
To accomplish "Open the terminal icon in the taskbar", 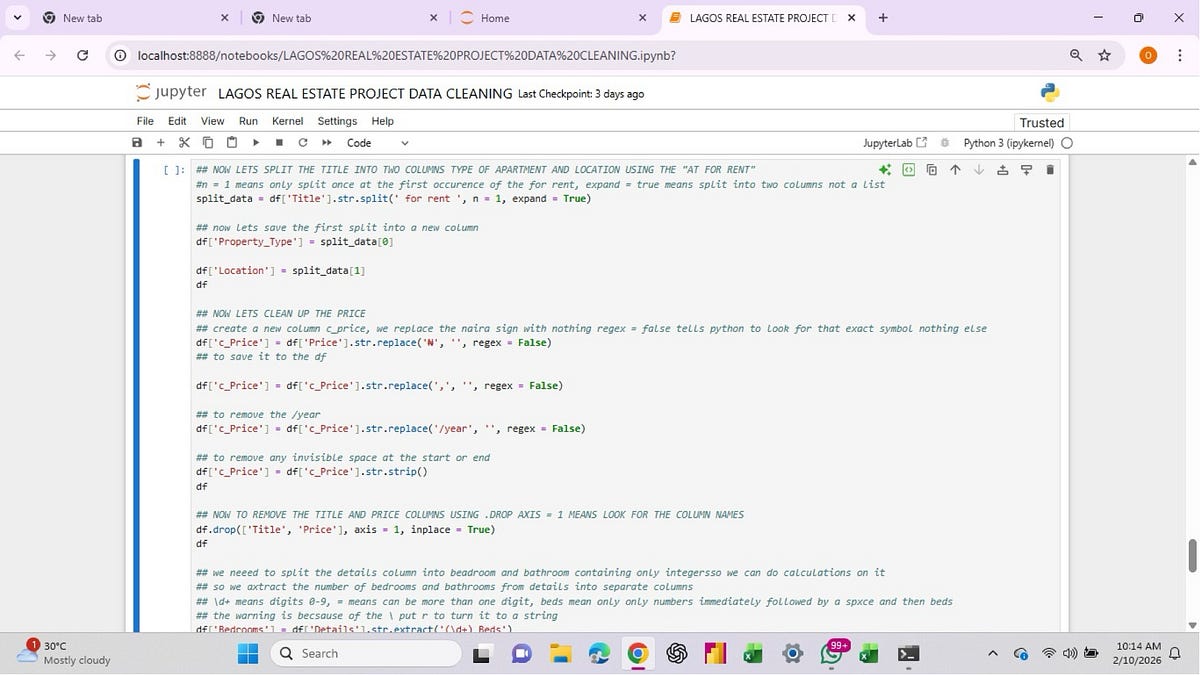I will coord(908,654).
